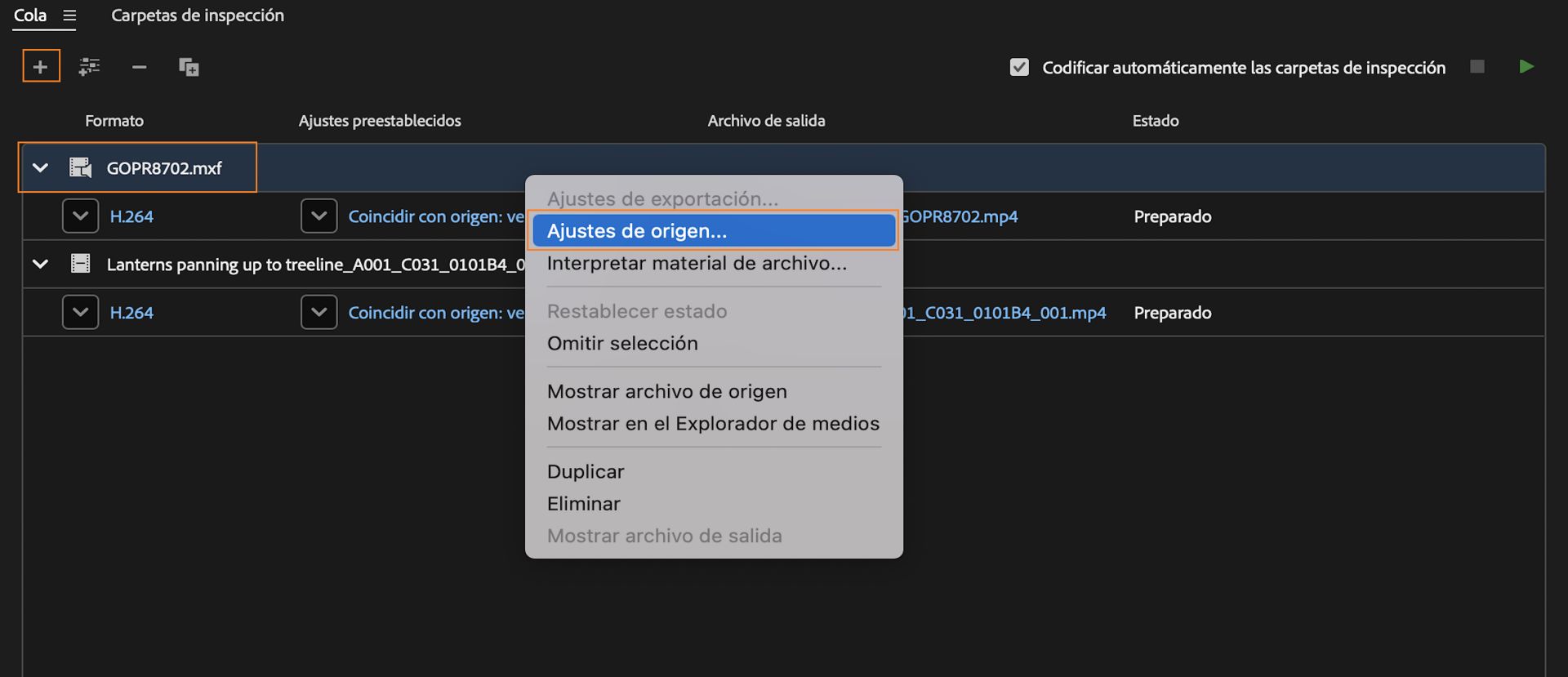This screenshot has width=1568, height=677.
Task: Open preset dropdown for GOPR8702 output
Action: tap(318, 216)
